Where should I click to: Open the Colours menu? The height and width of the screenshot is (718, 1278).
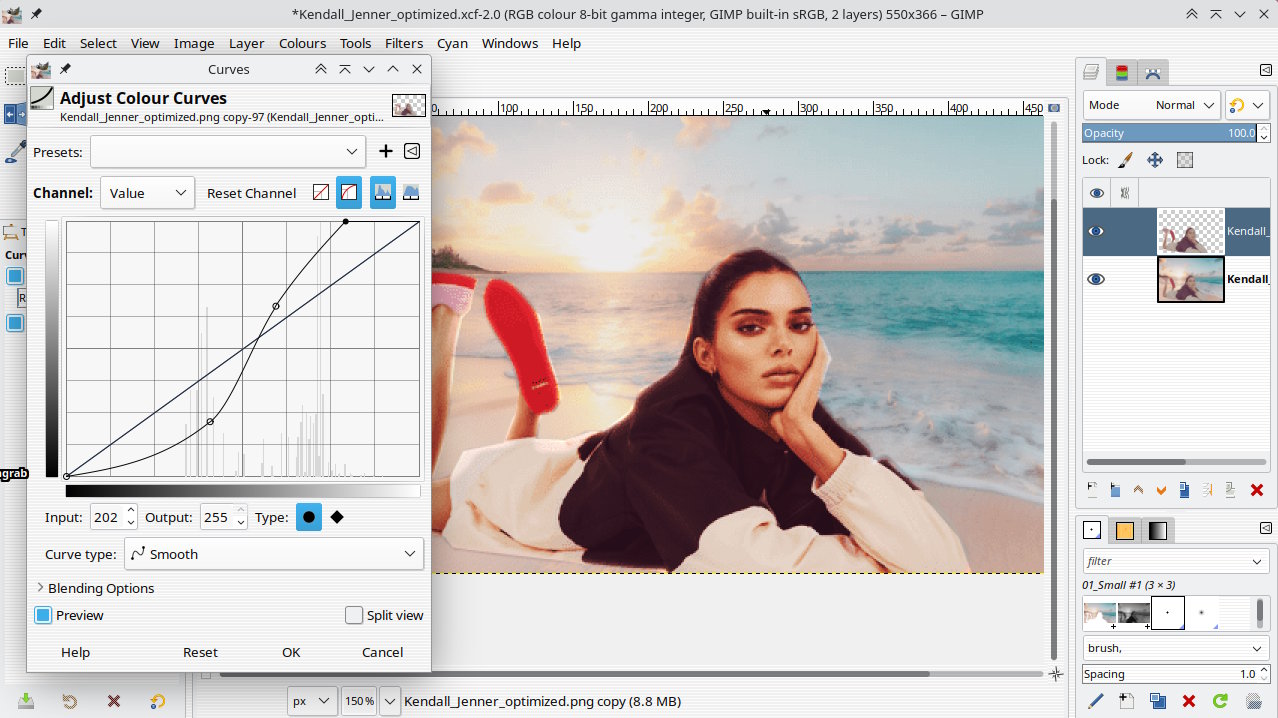302,43
